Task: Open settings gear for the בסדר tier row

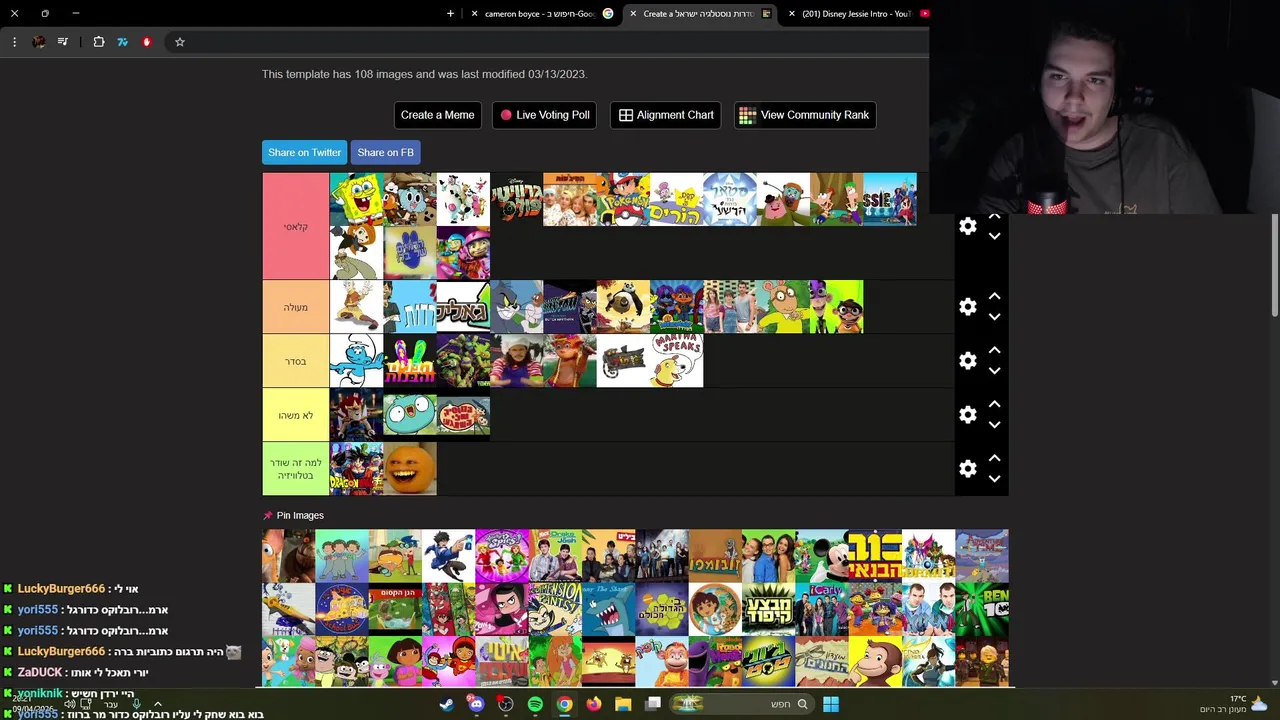Action: click(967, 361)
